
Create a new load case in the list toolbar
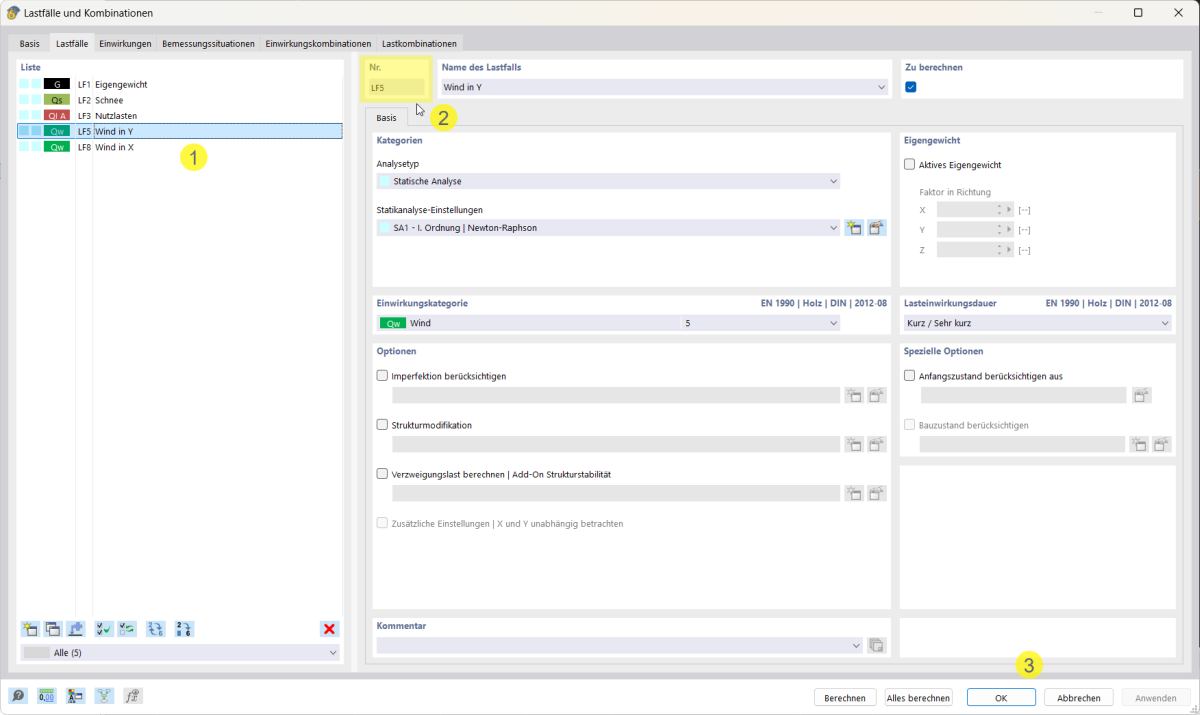pos(30,629)
